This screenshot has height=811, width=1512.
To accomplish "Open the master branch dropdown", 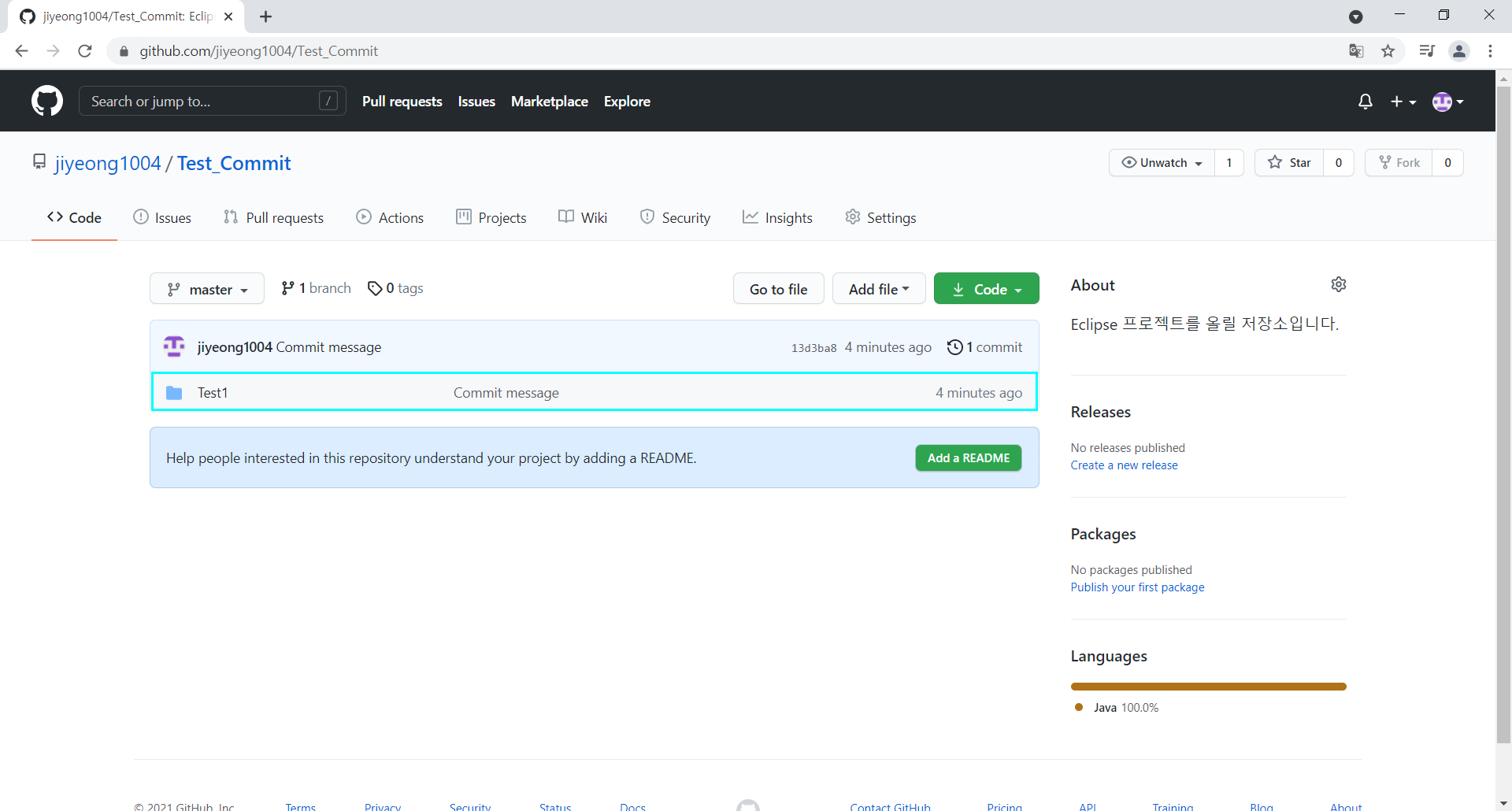I will coord(207,289).
